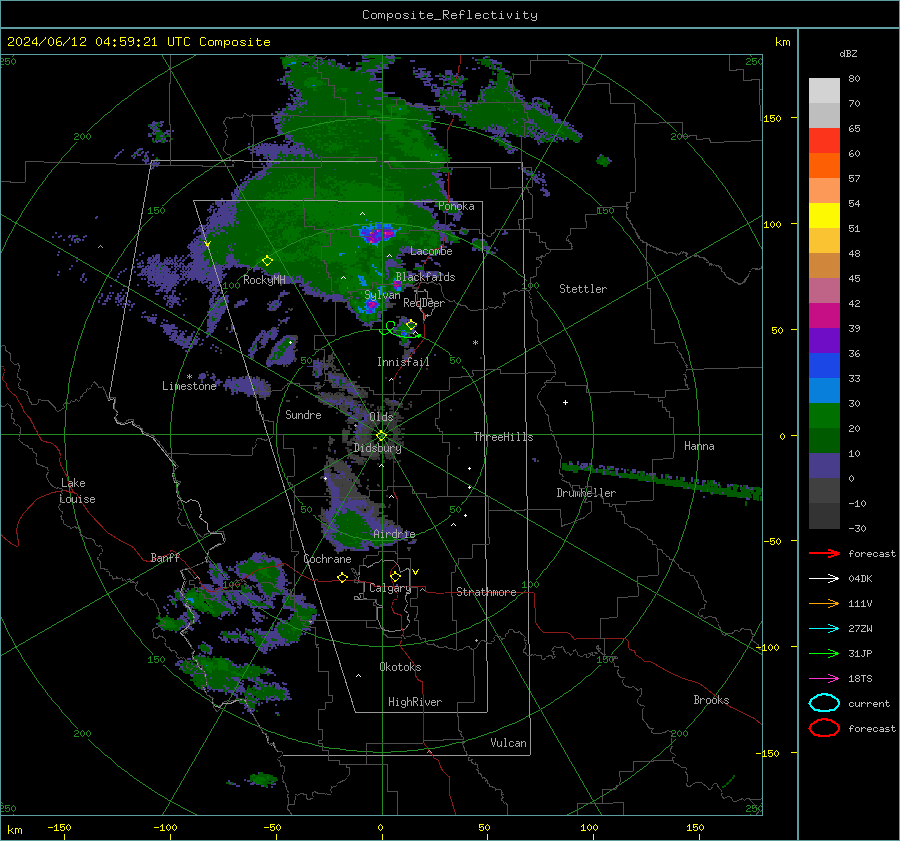Click the yellow radar site marker near Didsbury

[381, 436]
